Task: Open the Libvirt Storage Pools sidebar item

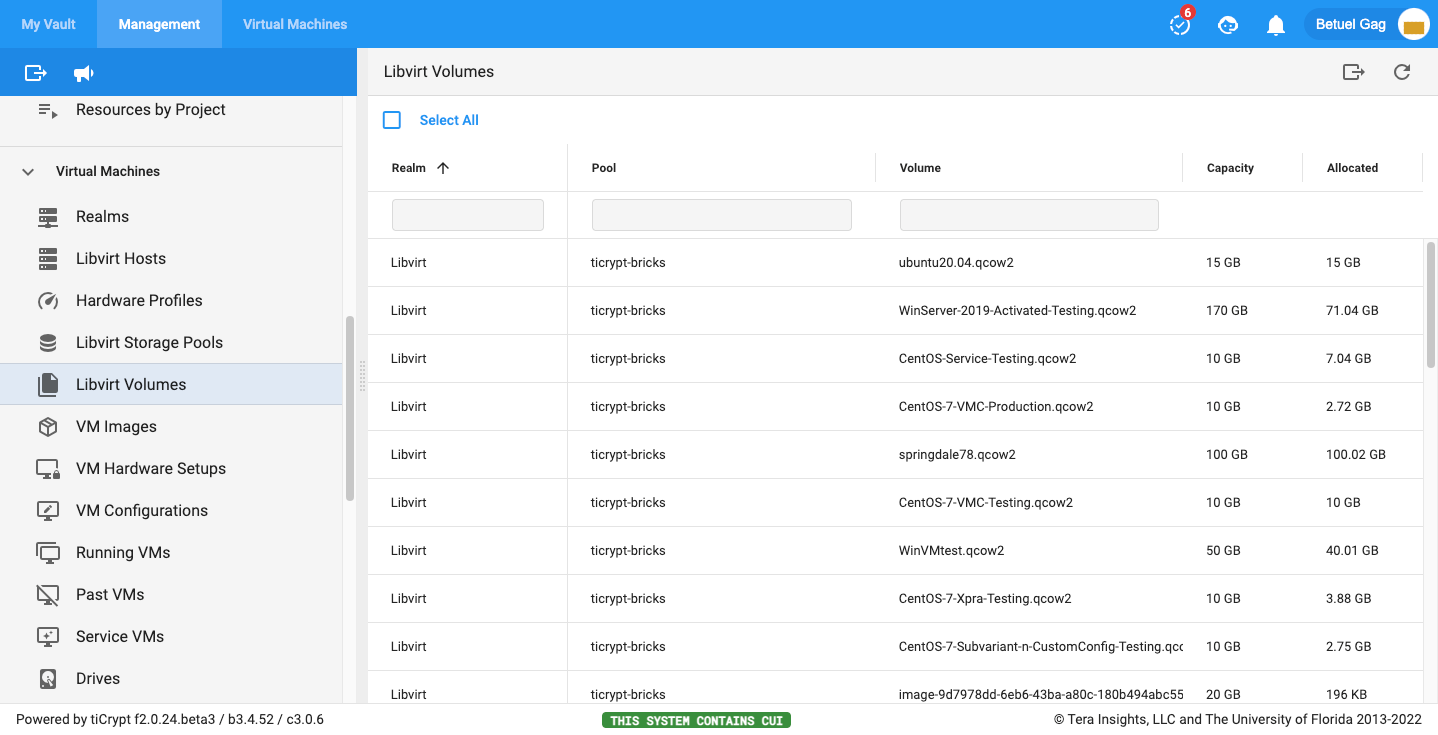Action: pyautogui.click(x=149, y=342)
